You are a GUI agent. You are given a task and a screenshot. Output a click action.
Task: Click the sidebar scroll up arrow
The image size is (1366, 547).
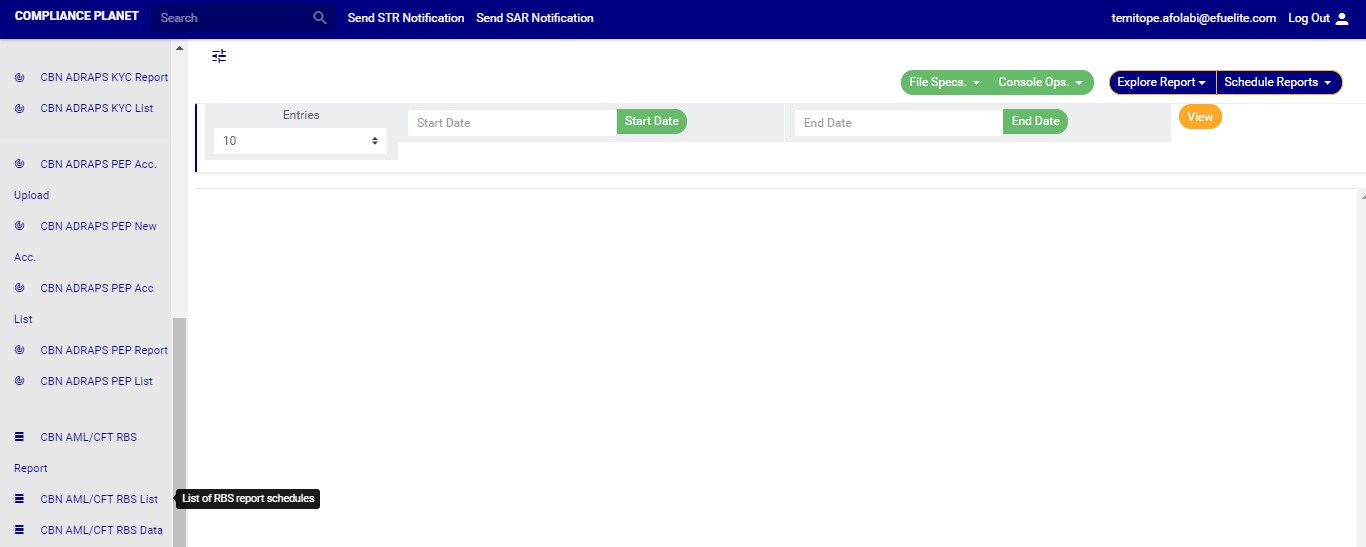pos(180,48)
